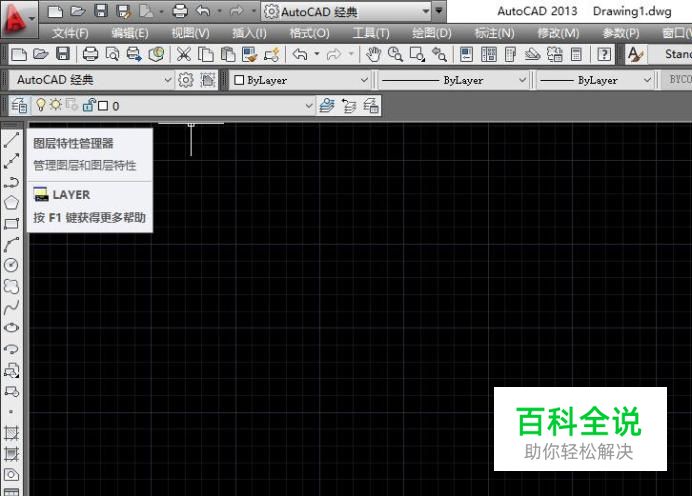Image resolution: width=692 pixels, height=496 pixels.
Task: Expand the AutoCAD 经典 workspace dropdown in title bar
Action: coord(425,11)
